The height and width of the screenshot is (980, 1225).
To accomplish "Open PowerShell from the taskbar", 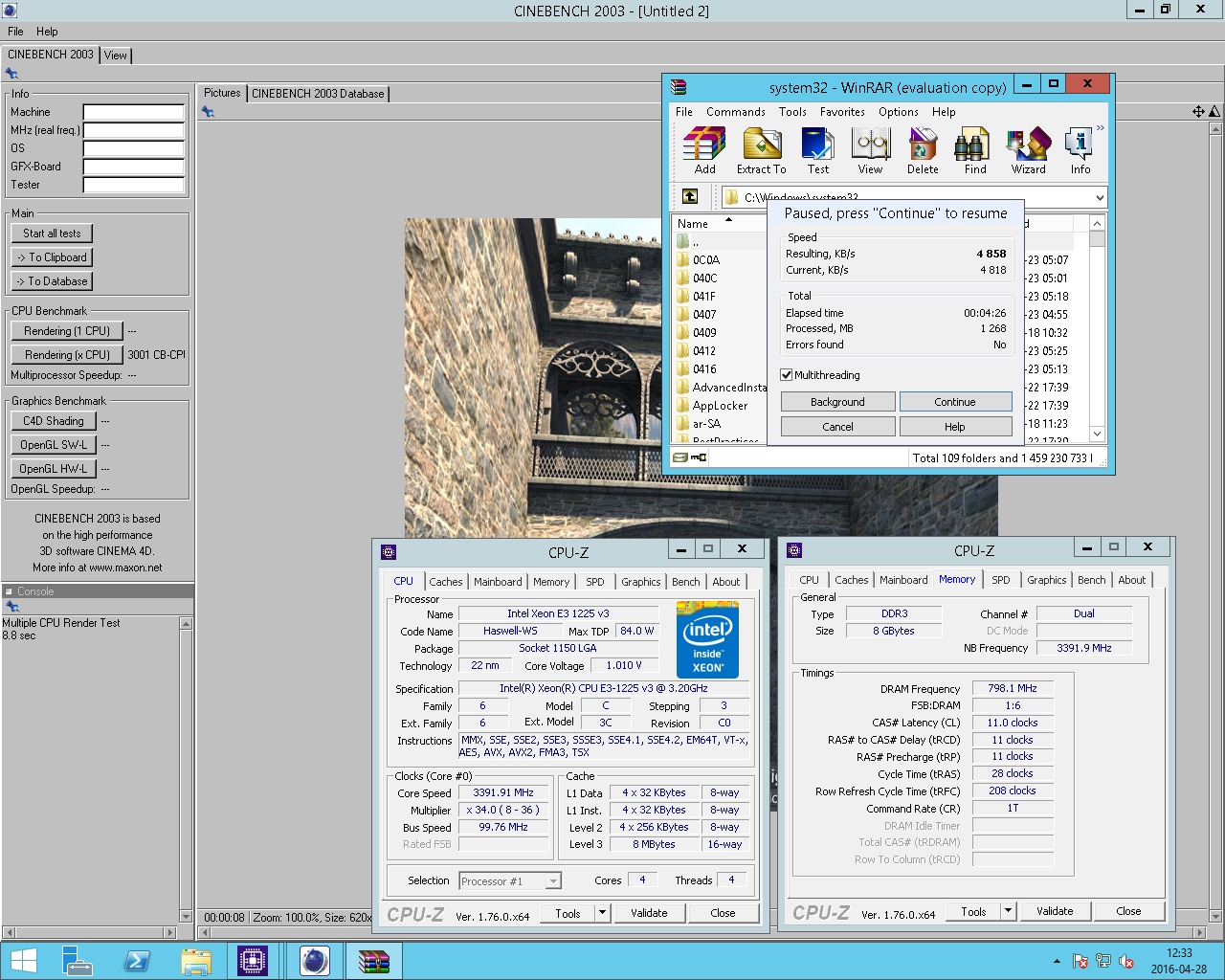I will pyautogui.click(x=137, y=961).
